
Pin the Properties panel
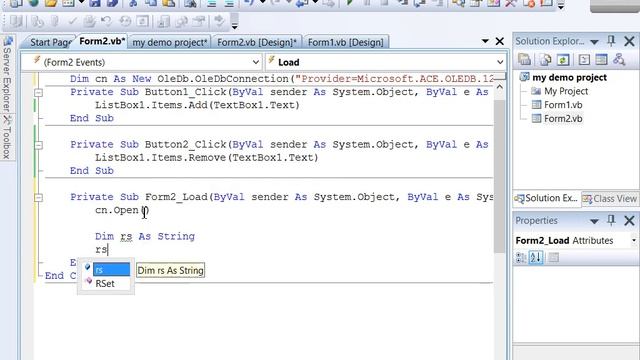(x=611, y=220)
